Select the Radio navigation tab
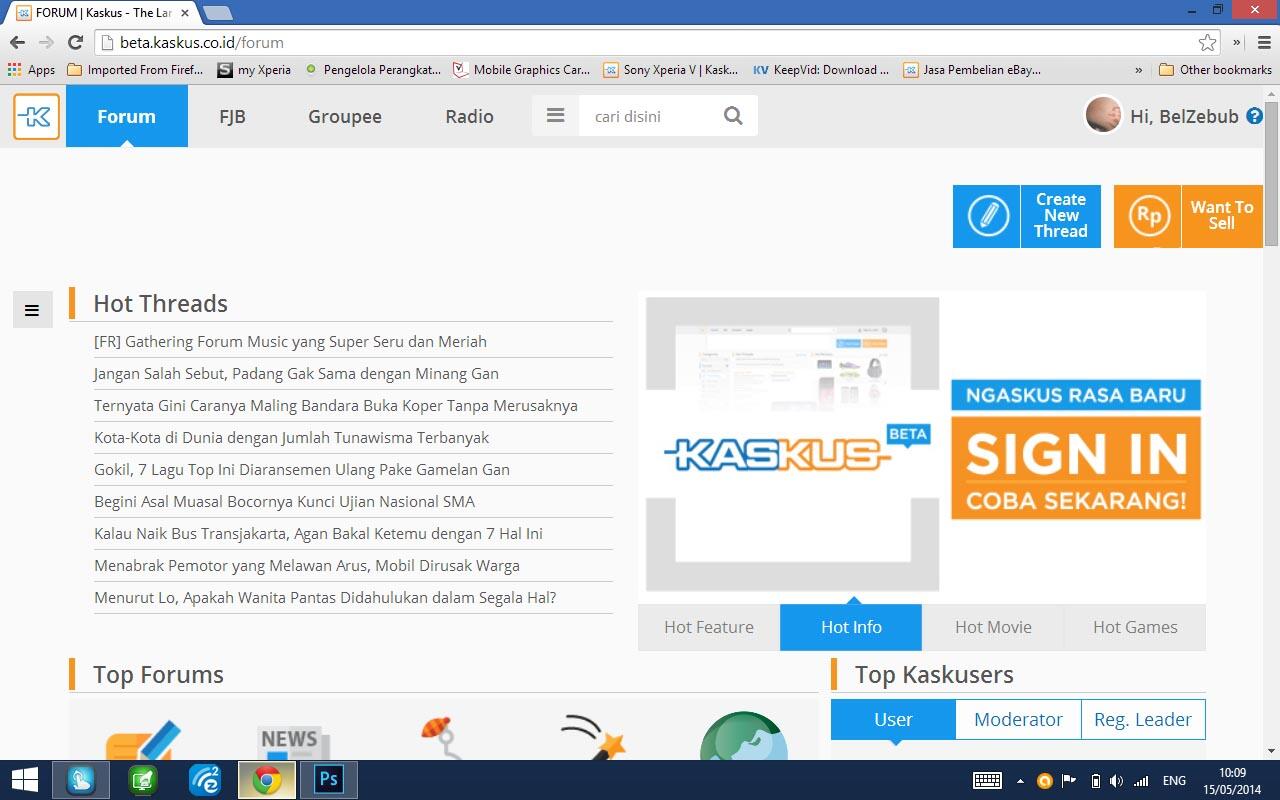The height and width of the screenshot is (800, 1280). pos(469,116)
